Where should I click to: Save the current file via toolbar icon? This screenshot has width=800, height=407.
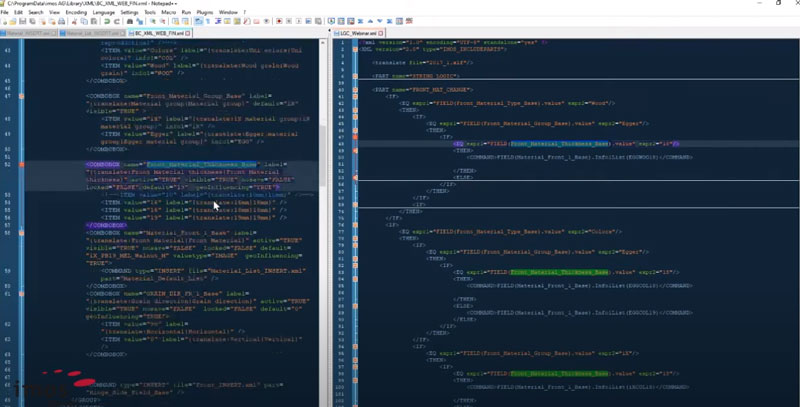22,21
